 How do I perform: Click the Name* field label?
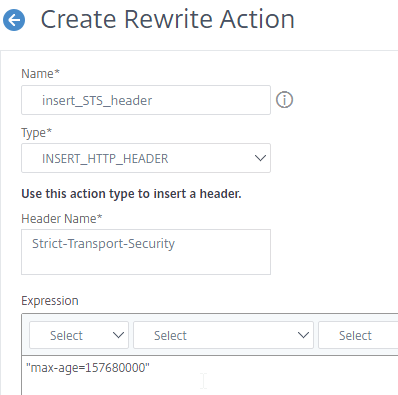[x=40, y=73]
